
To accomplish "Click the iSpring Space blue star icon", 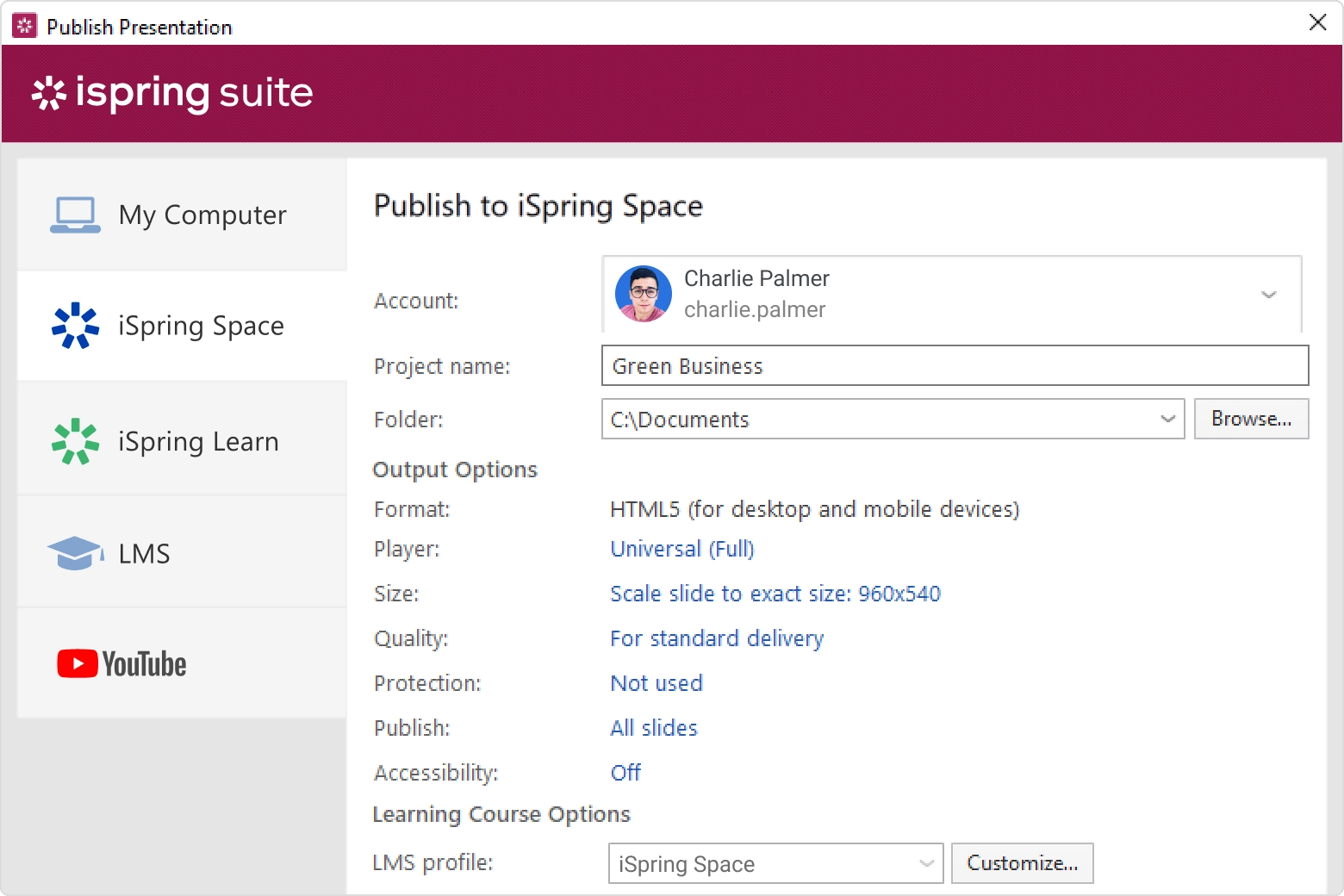I will [75, 326].
